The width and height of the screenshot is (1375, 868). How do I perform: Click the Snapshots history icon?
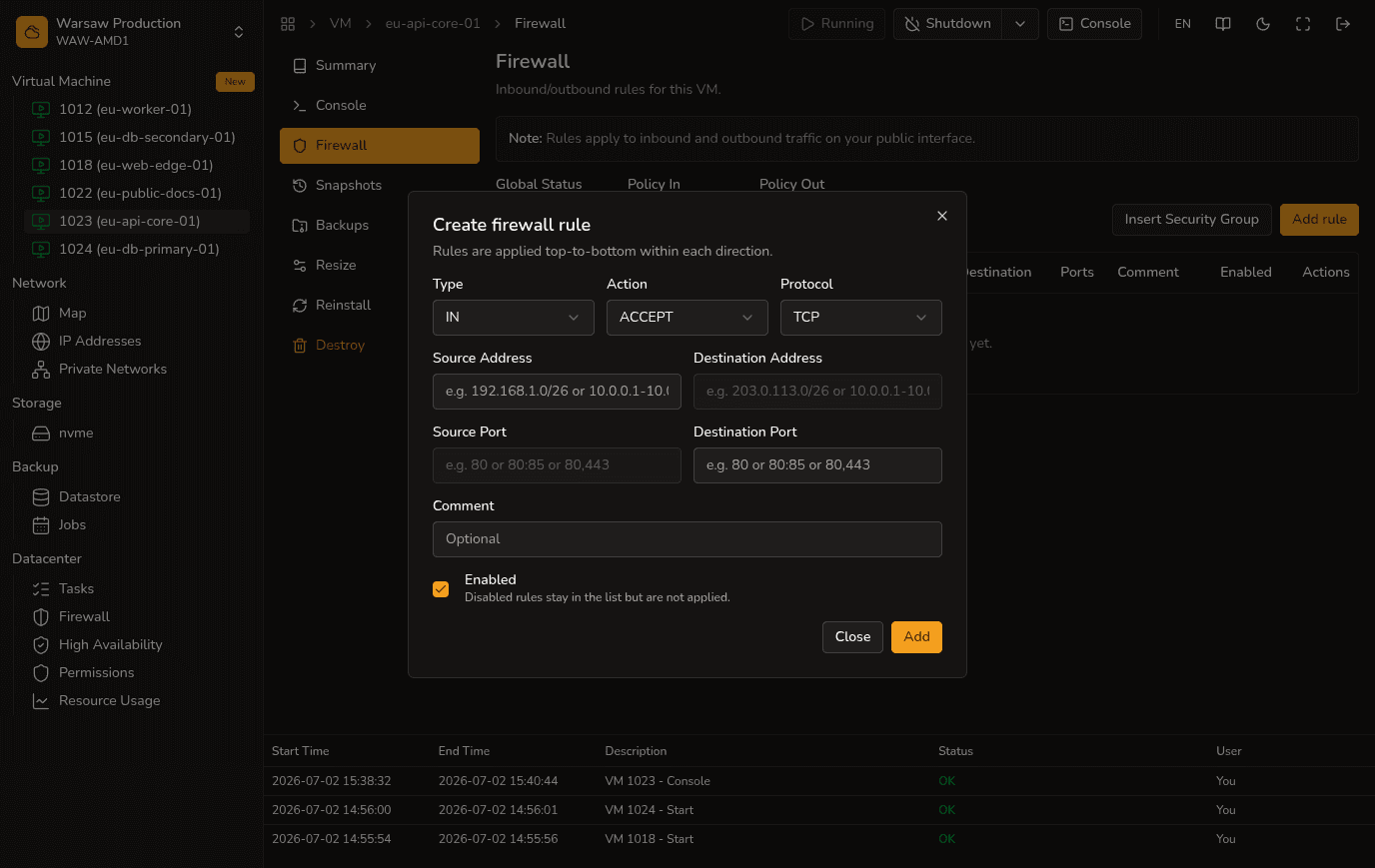300,185
